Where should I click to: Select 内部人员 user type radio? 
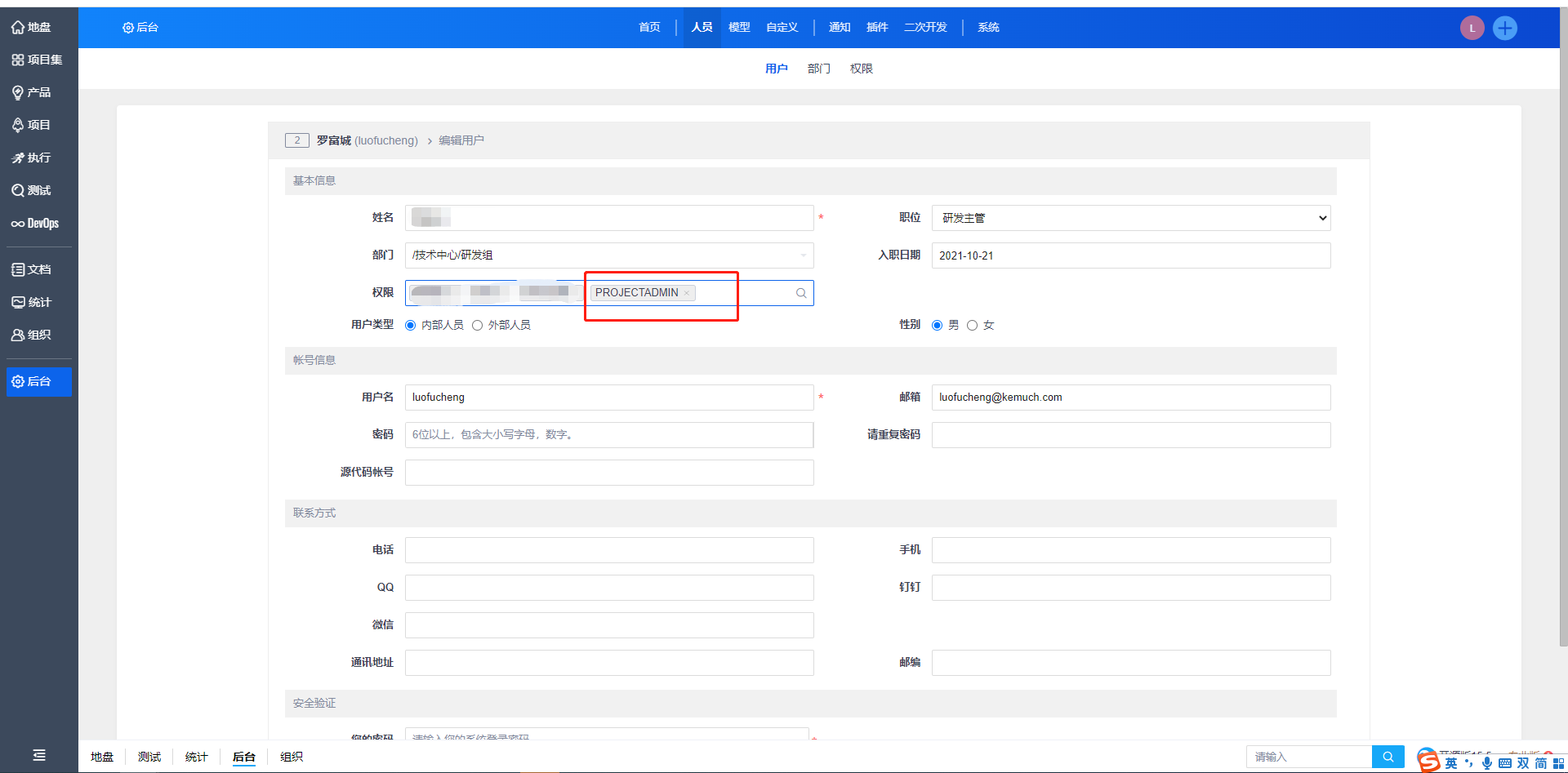(x=411, y=326)
